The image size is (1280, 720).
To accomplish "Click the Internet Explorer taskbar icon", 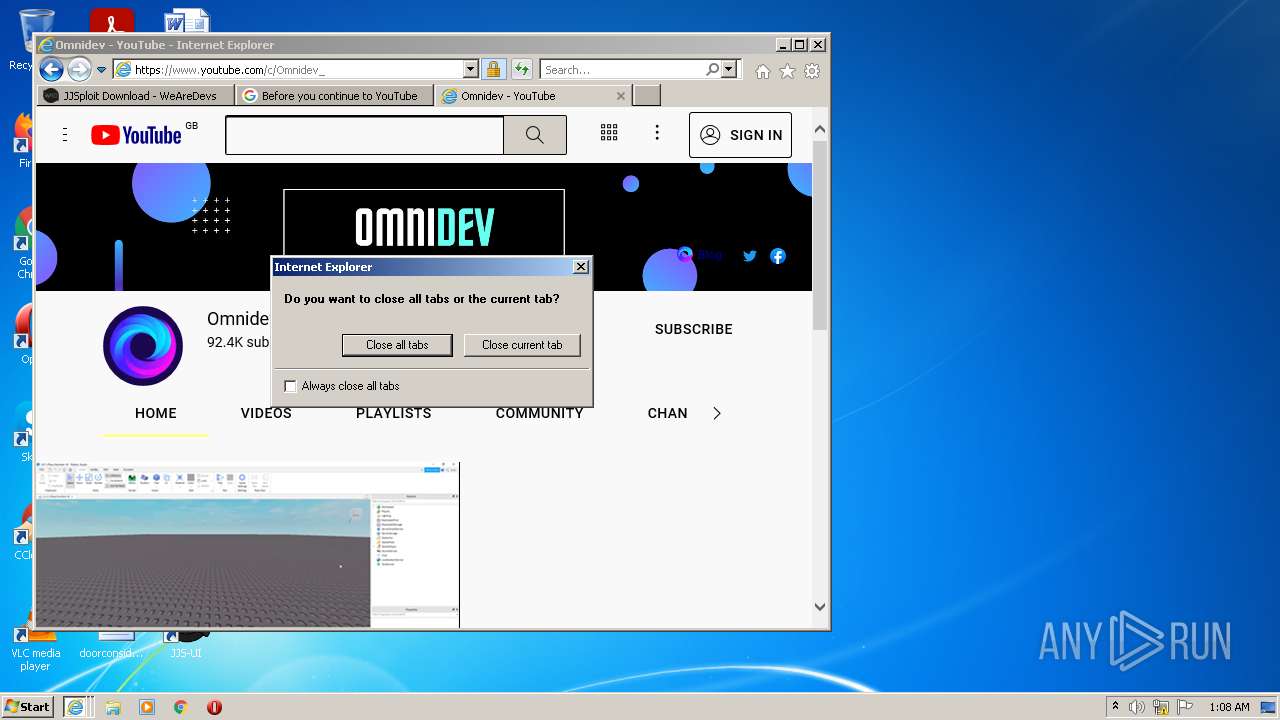I will tap(75, 707).
